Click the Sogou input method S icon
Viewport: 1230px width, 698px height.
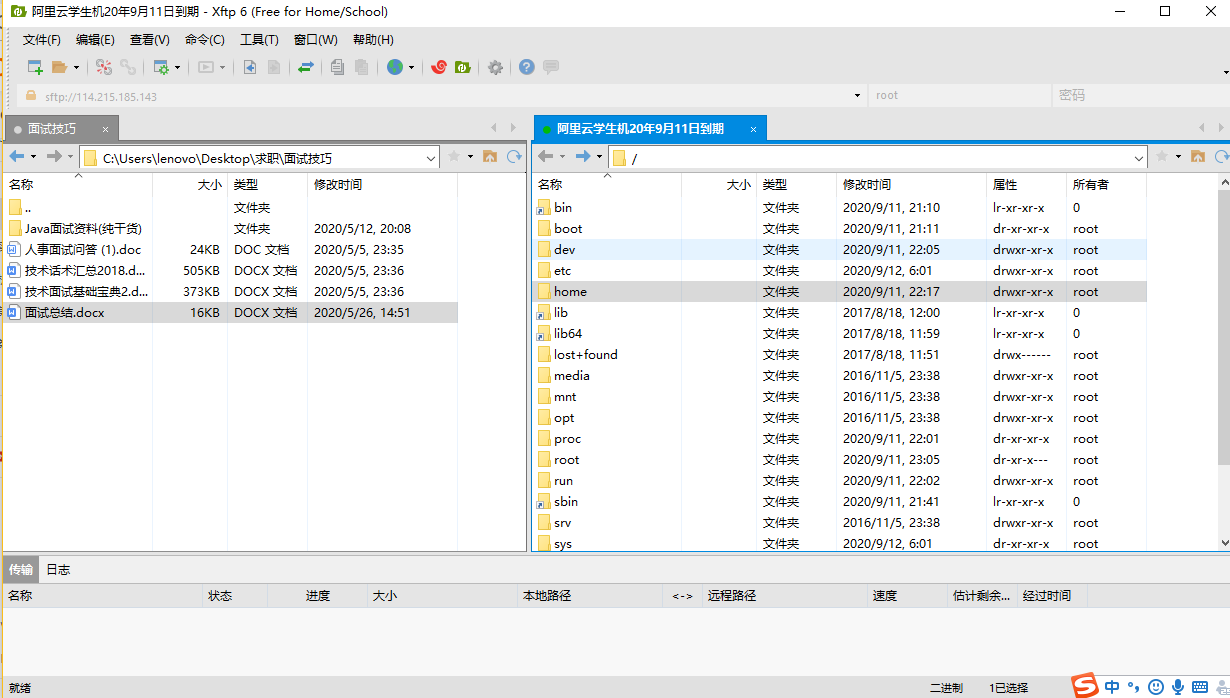click(1085, 686)
